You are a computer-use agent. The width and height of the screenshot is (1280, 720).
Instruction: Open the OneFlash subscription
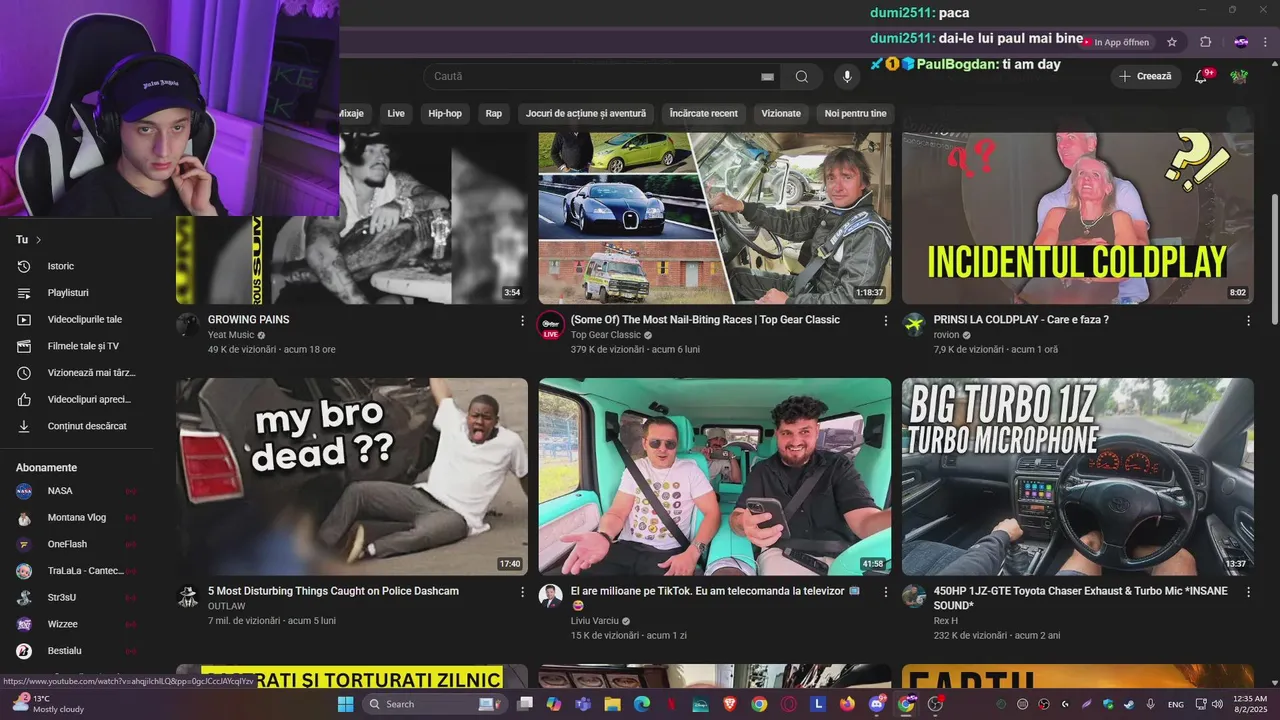tap(76, 544)
